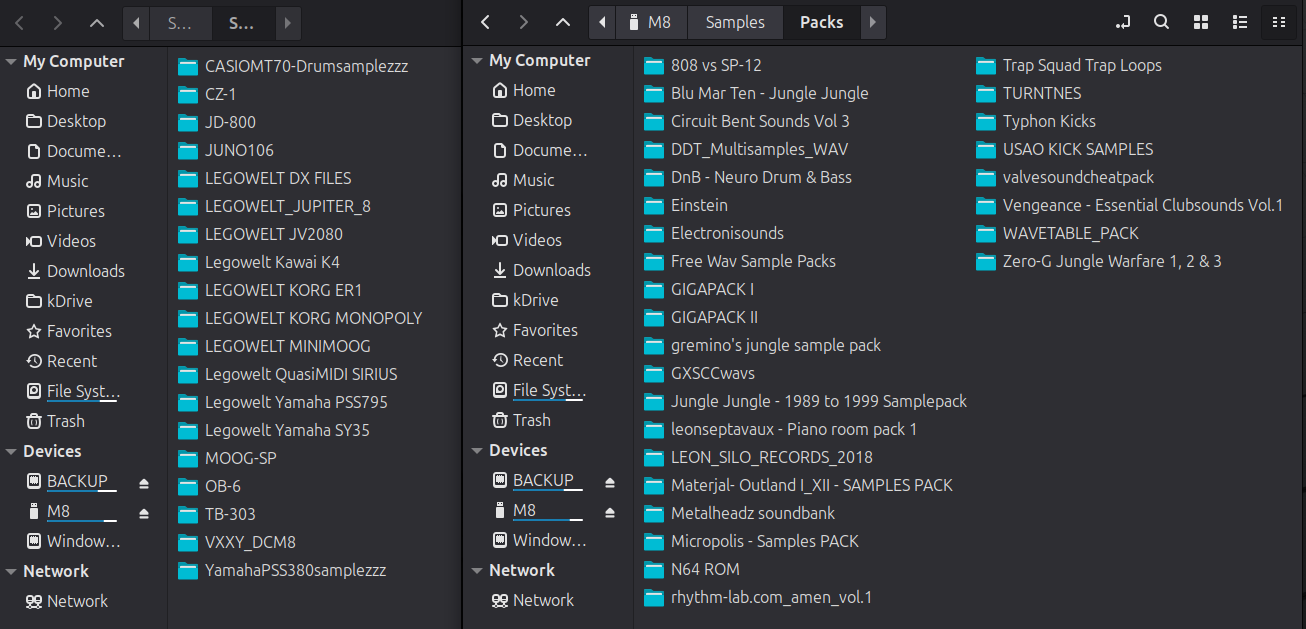
Task: Open File System in the left sidebar
Action: pyautogui.click(x=83, y=391)
